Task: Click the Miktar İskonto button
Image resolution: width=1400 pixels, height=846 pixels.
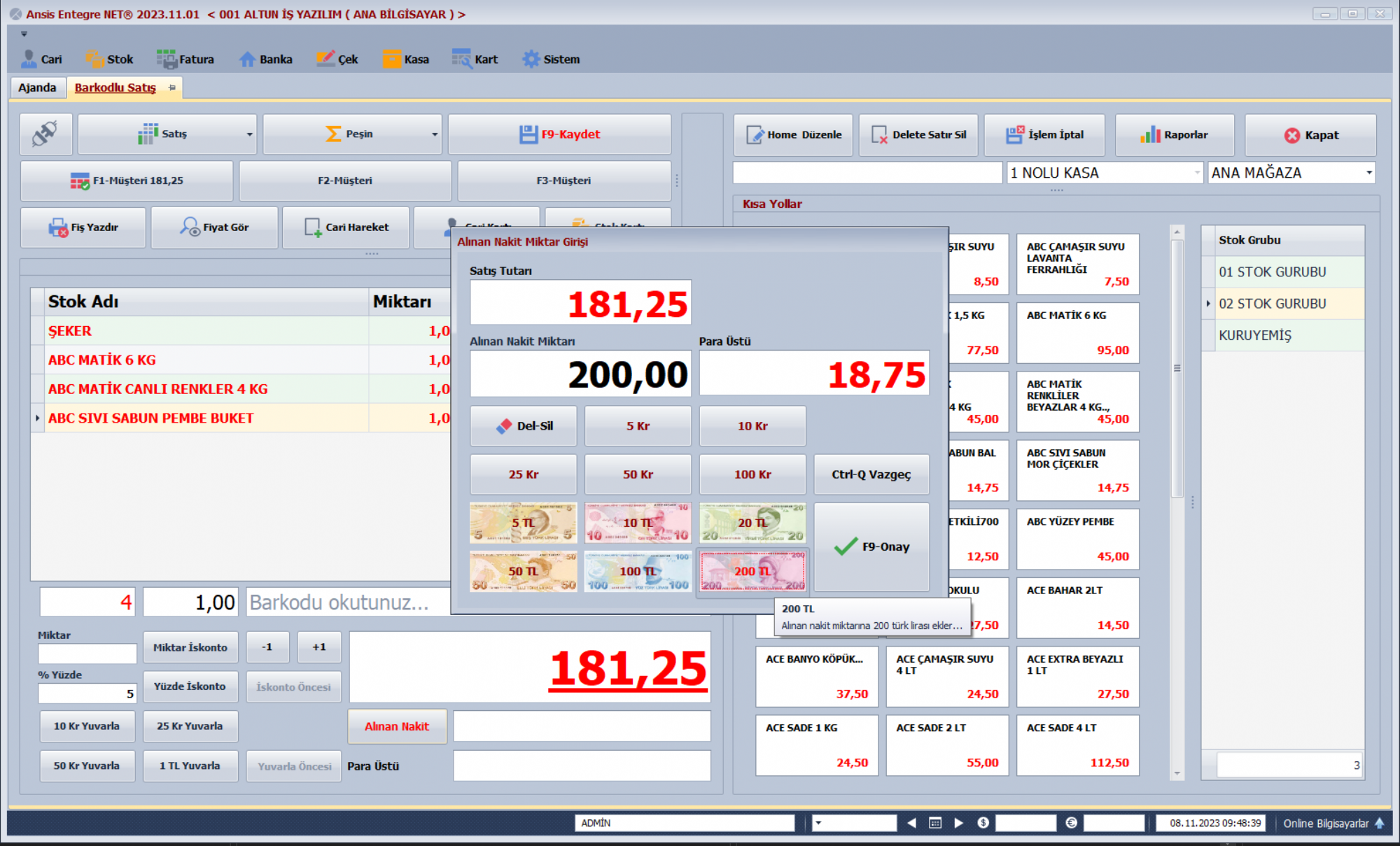Action: click(190, 647)
